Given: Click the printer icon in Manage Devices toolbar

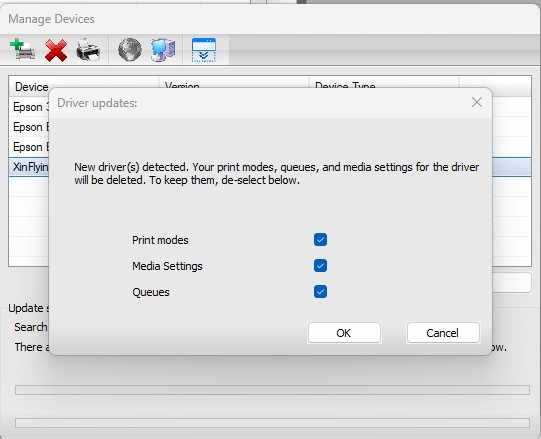Looking at the screenshot, I should (88, 50).
